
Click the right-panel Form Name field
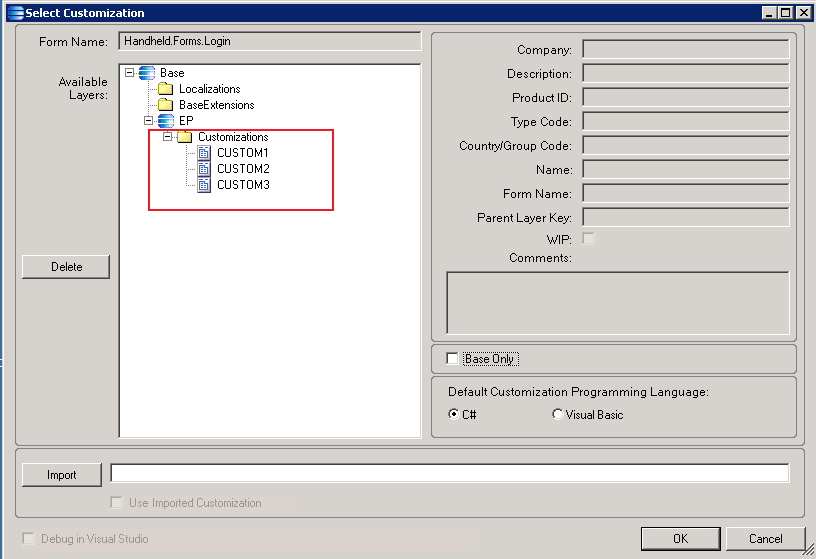(686, 193)
